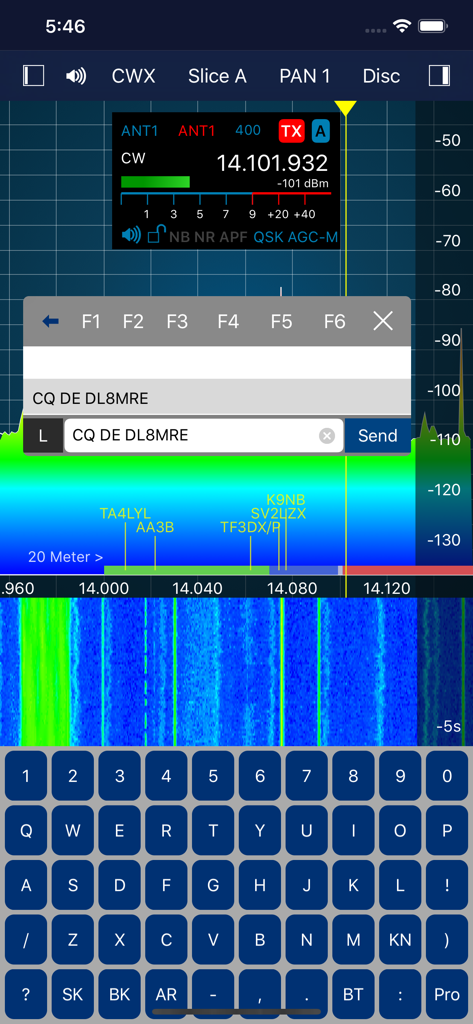The height and width of the screenshot is (1024, 473).
Task: Tap the Disc menu item
Action: [x=382, y=76]
